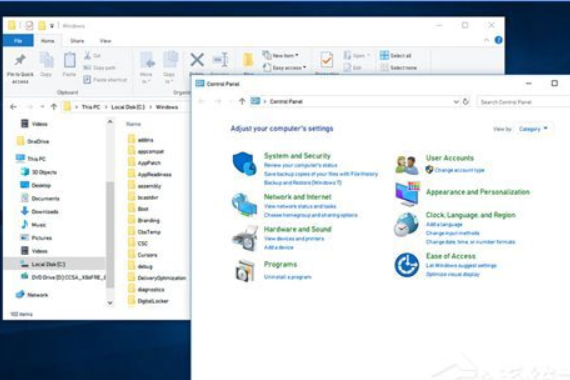The width and height of the screenshot is (570, 380).
Task: Select Network in navigation pane
Action: 32,295
